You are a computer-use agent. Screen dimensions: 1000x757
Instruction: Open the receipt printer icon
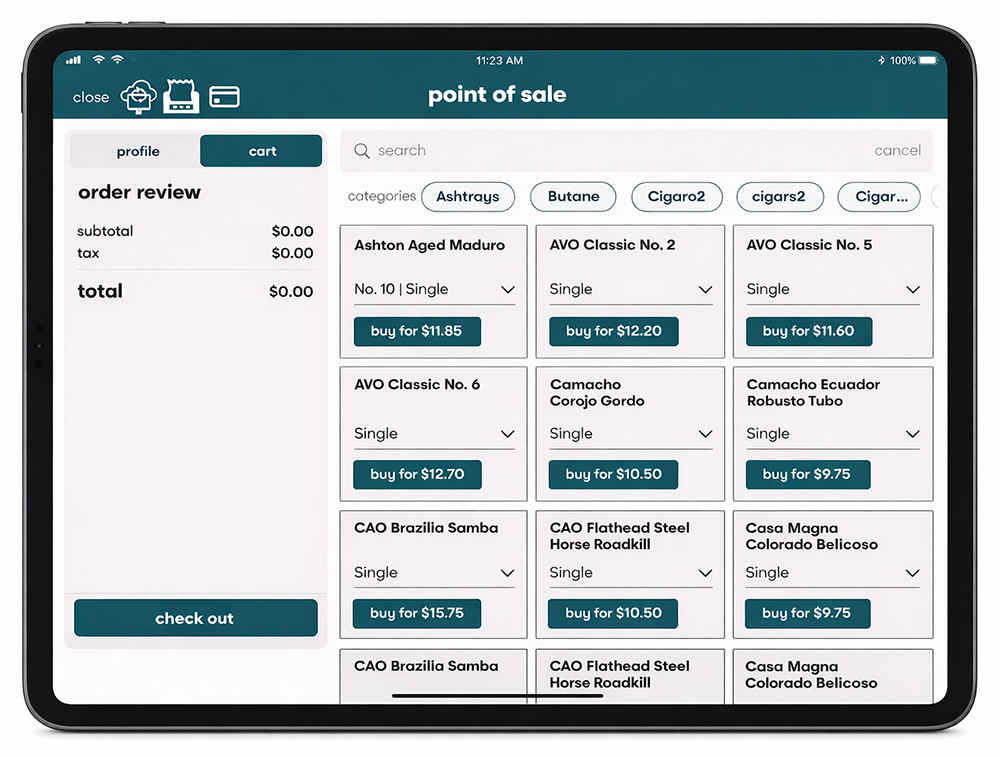point(181,96)
